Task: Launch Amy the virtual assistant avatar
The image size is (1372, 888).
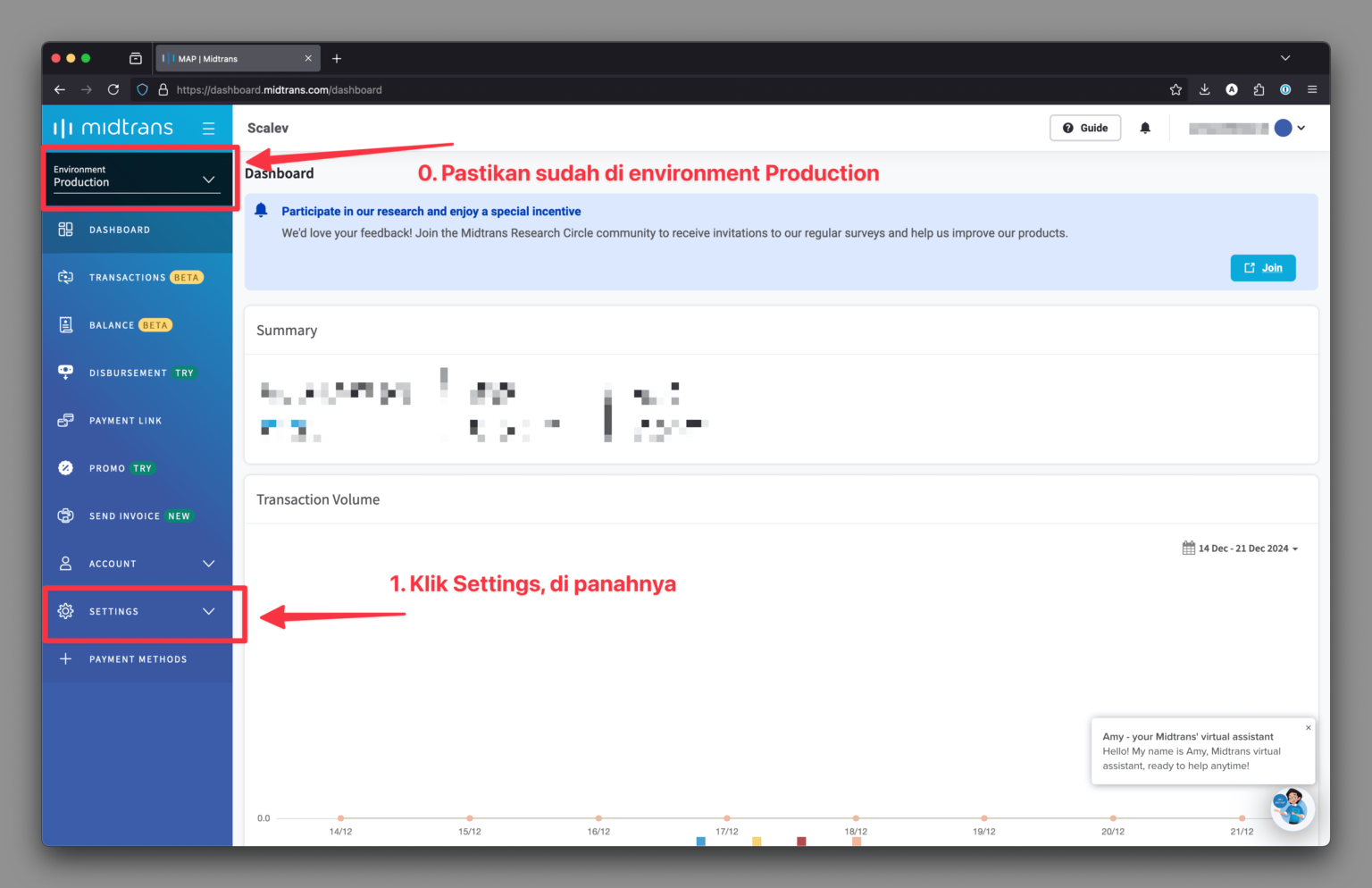Action: click(x=1293, y=808)
